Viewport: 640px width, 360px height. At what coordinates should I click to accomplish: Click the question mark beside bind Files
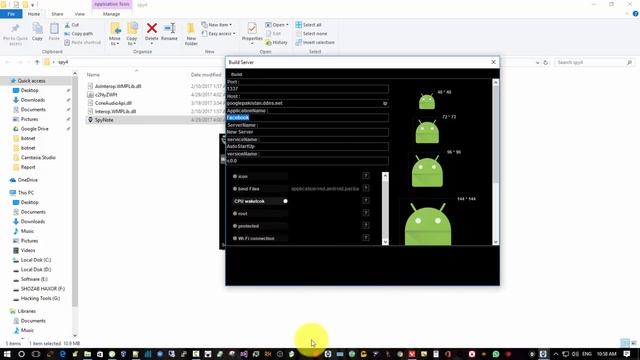pos(366,188)
